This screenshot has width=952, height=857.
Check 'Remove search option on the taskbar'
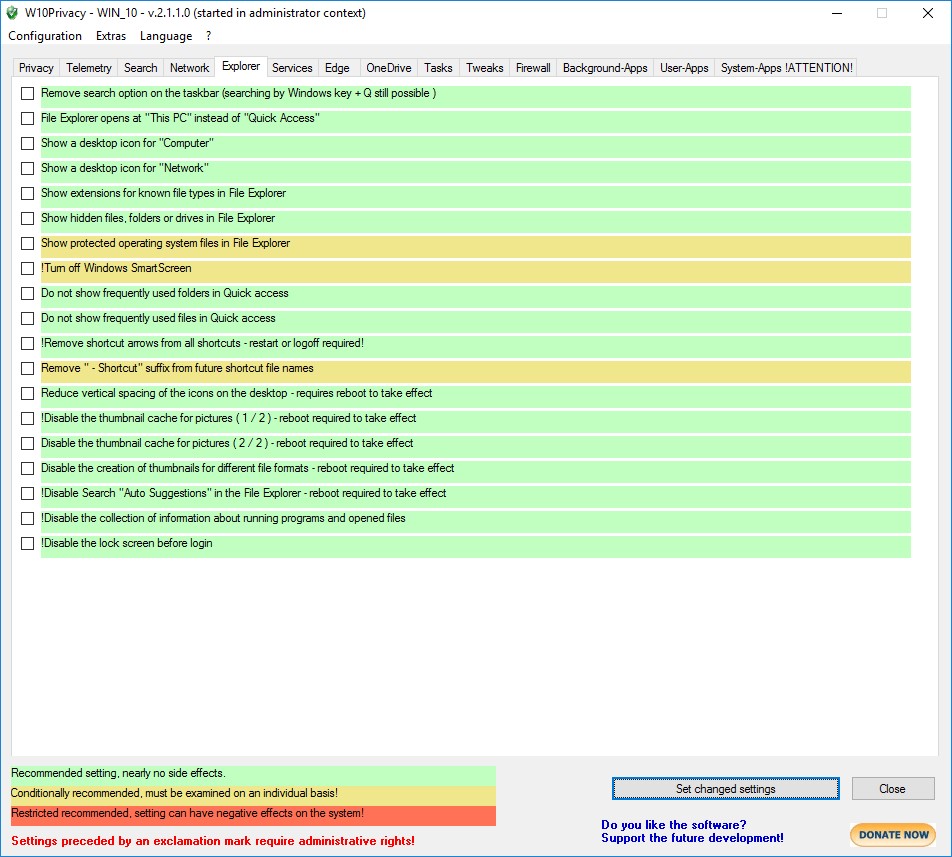point(28,94)
